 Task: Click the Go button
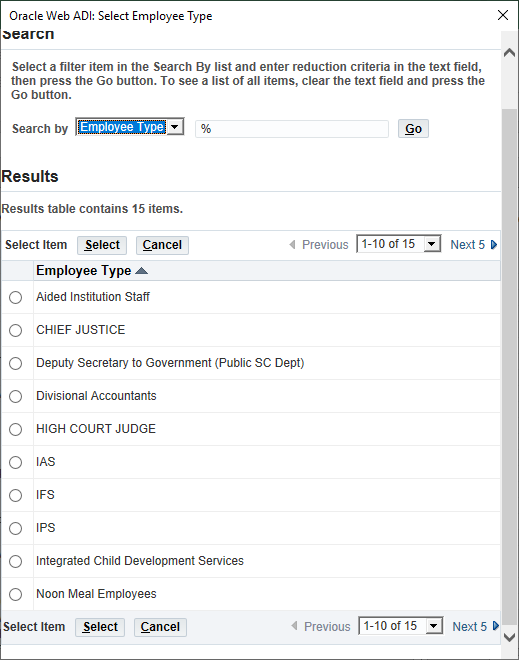pyautogui.click(x=413, y=129)
